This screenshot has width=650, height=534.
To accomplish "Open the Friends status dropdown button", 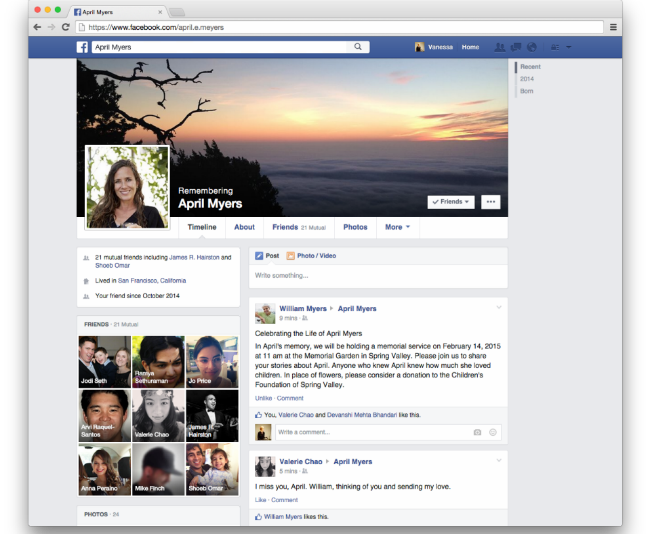I will pos(450,202).
